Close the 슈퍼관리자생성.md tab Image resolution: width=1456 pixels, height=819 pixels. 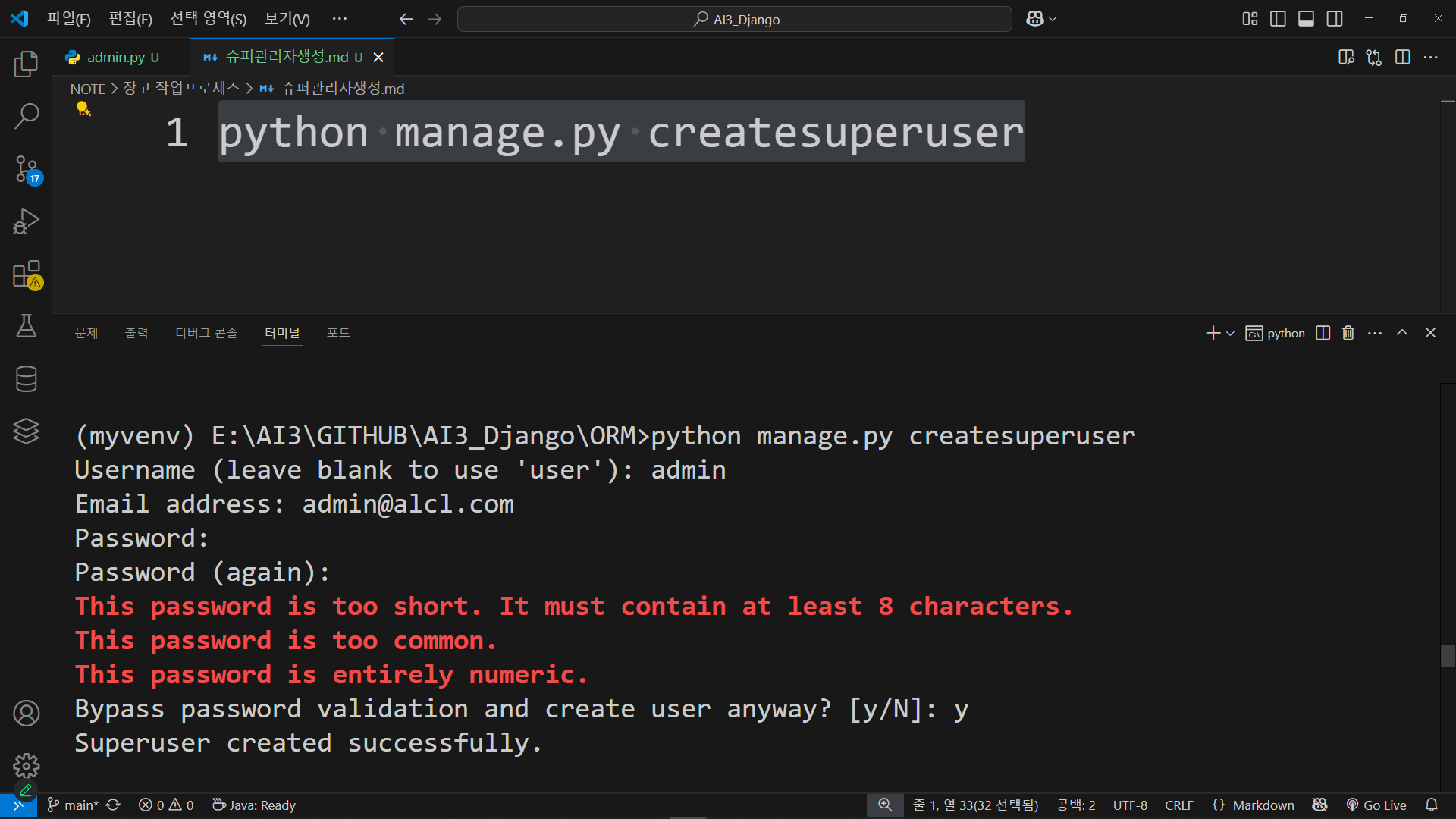pos(378,58)
